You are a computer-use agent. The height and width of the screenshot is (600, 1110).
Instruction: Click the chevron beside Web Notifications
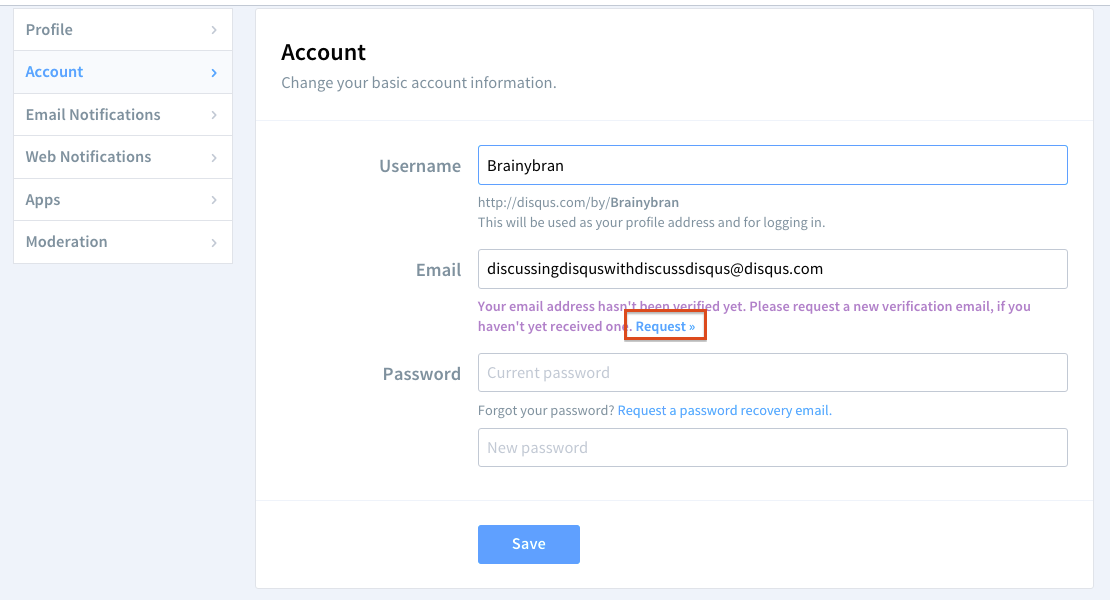point(214,158)
